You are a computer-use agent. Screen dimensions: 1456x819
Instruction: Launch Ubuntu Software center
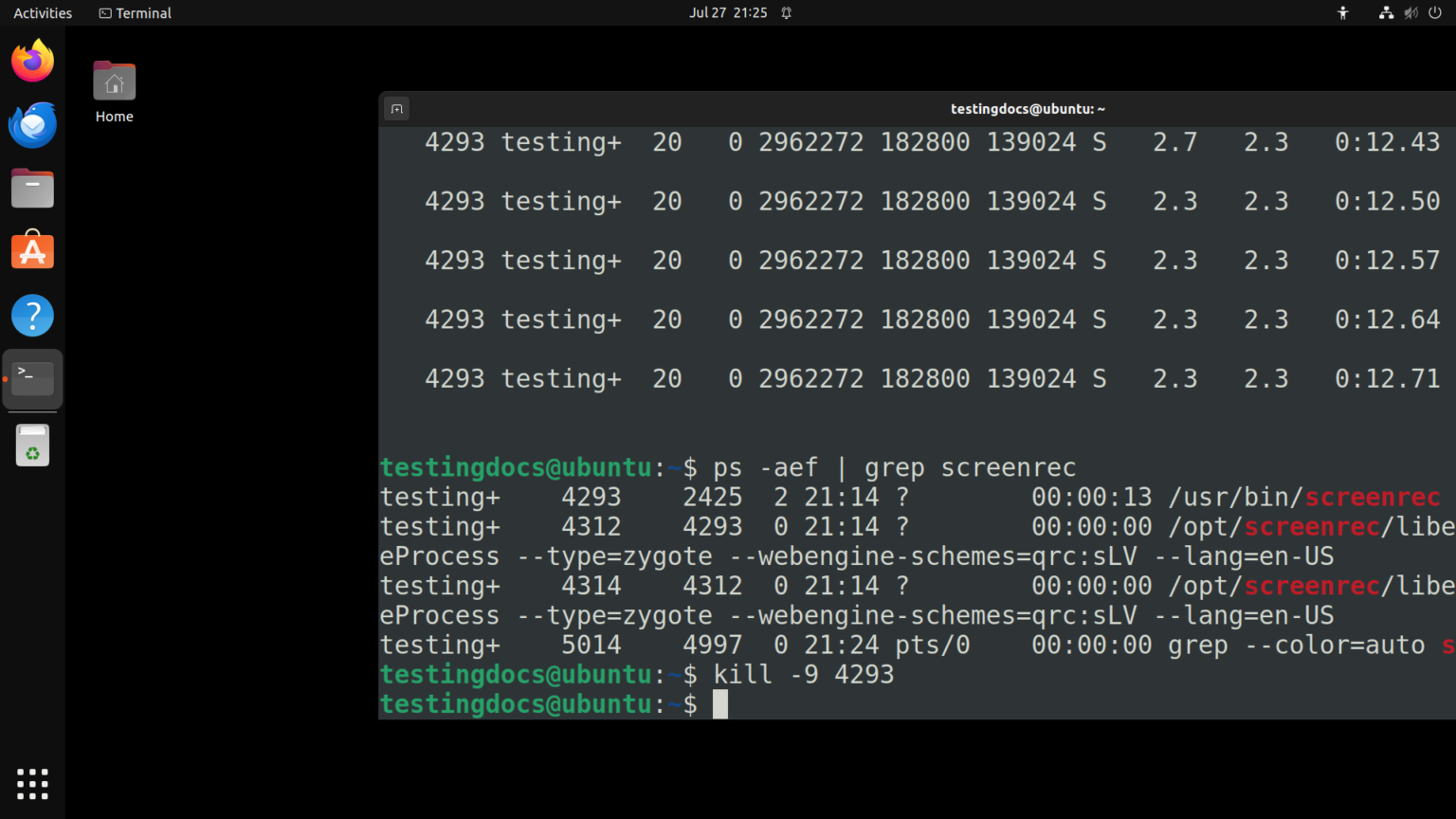[x=32, y=250]
